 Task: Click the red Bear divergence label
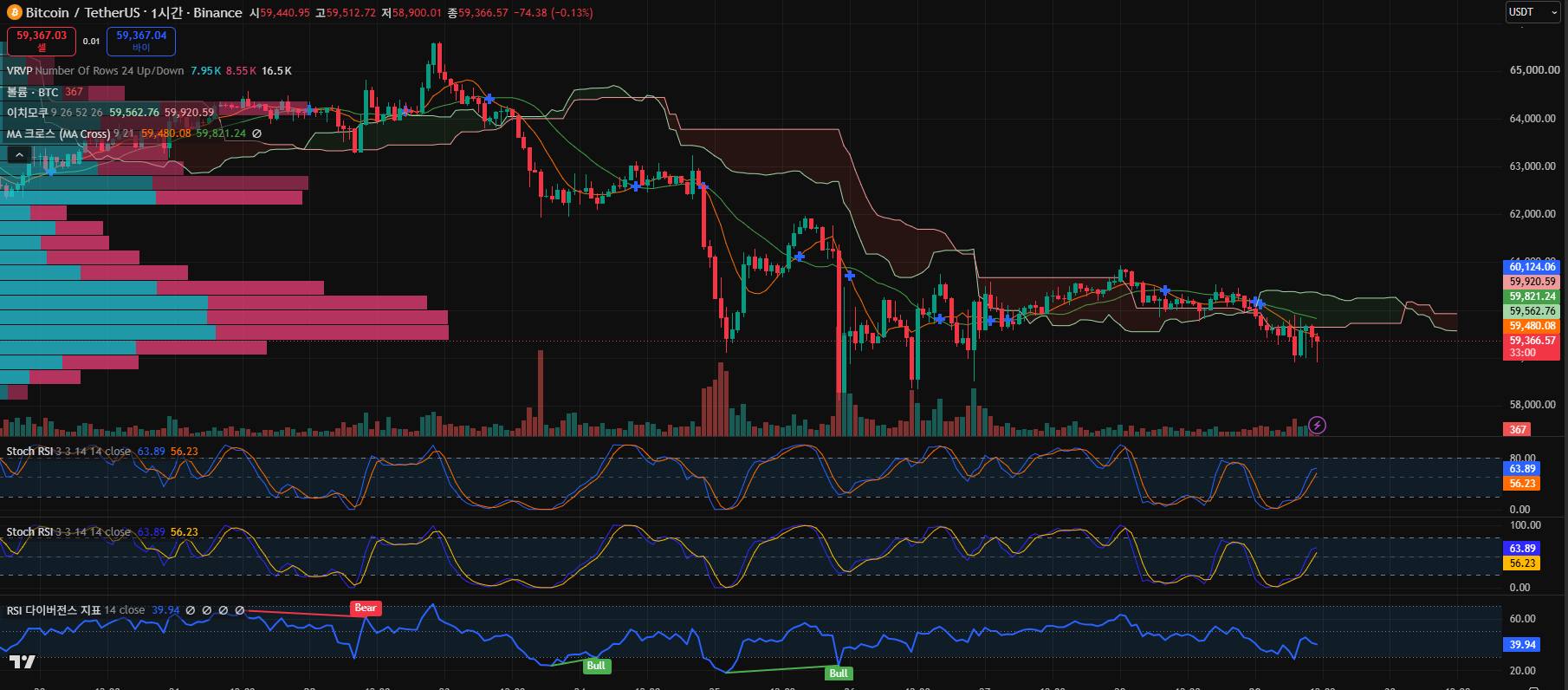tap(366, 608)
